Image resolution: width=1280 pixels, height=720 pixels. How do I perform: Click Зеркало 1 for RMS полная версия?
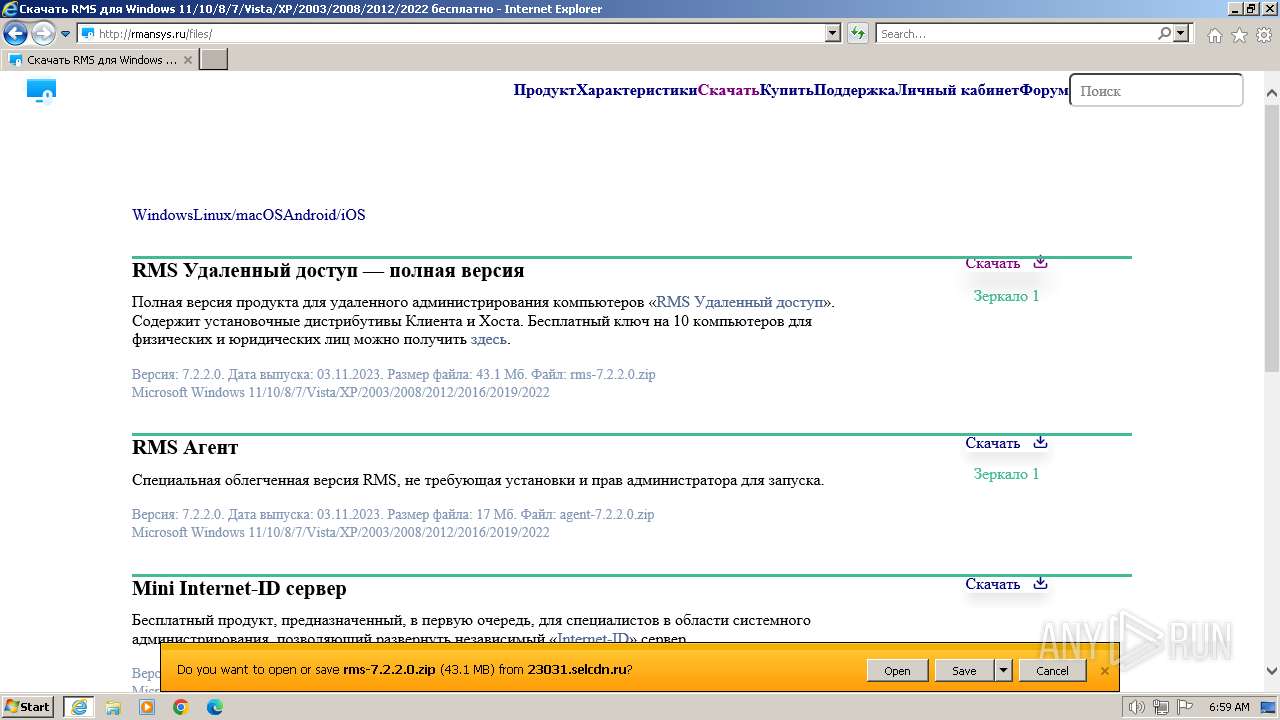pos(1007,296)
